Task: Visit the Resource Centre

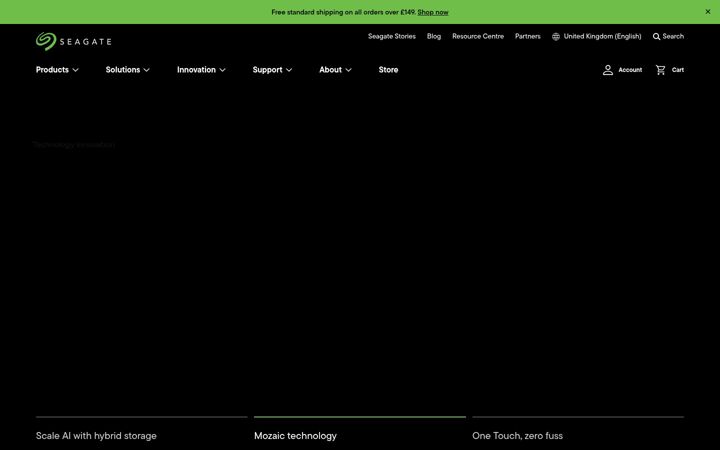Action: tap(478, 36)
